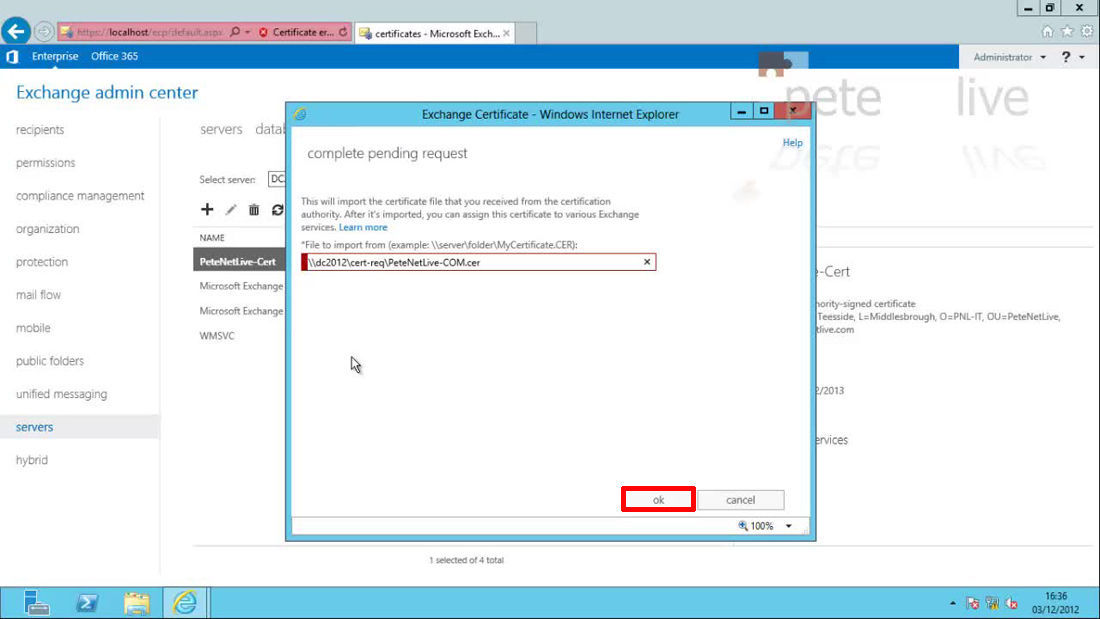The height and width of the screenshot is (619, 1100).
Task: Click the browser forward arrow button
Action: click(x=43, y=32)
